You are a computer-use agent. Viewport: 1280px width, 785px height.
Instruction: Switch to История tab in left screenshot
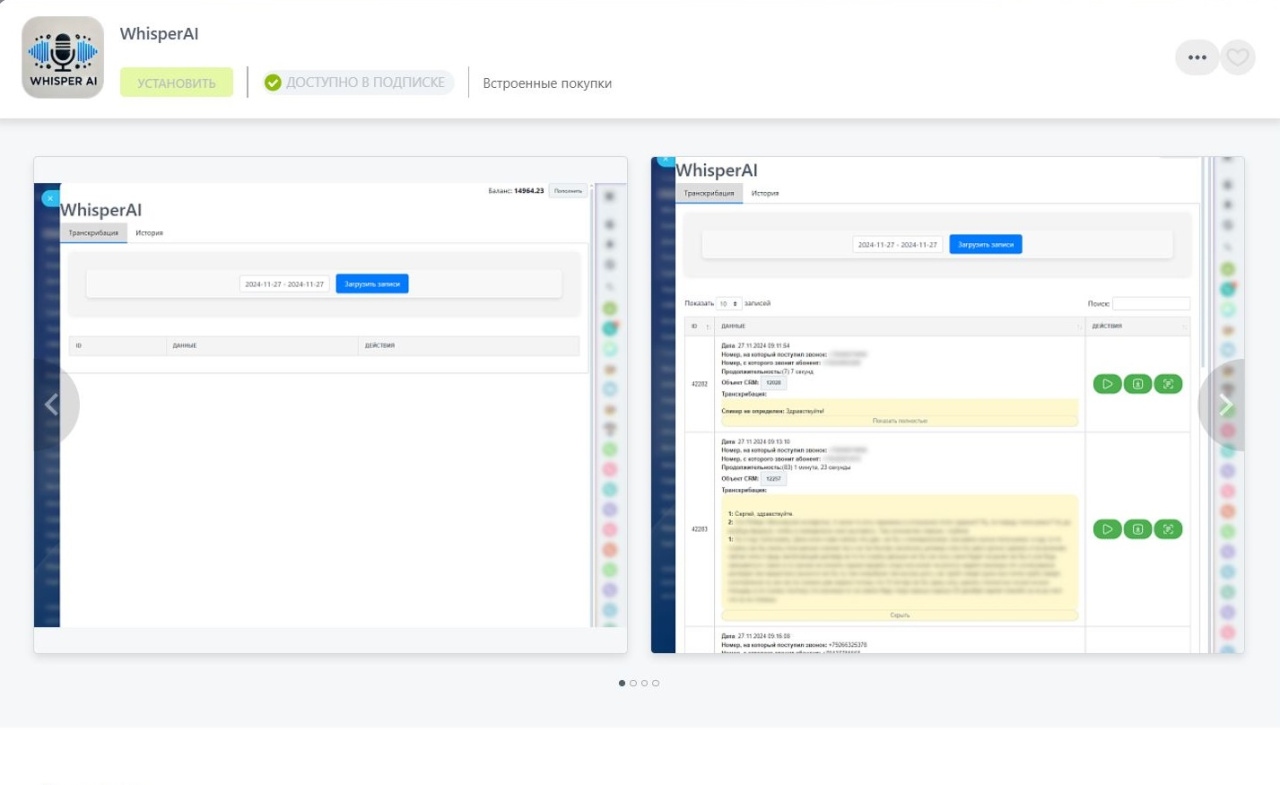click(x=149, y=233)
